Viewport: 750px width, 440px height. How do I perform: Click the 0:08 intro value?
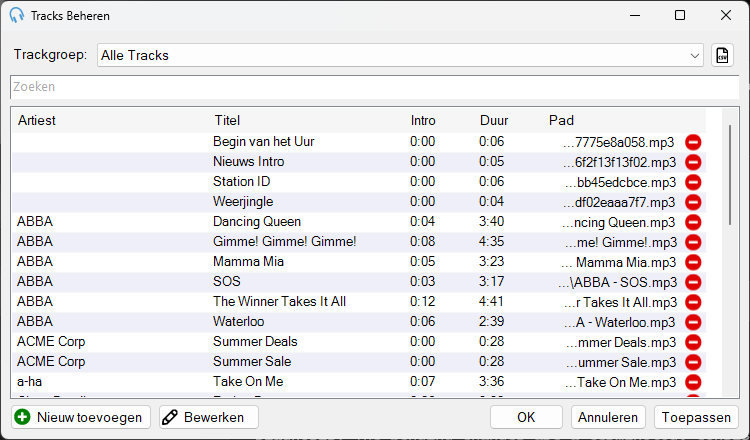click(x=422, y=242)
